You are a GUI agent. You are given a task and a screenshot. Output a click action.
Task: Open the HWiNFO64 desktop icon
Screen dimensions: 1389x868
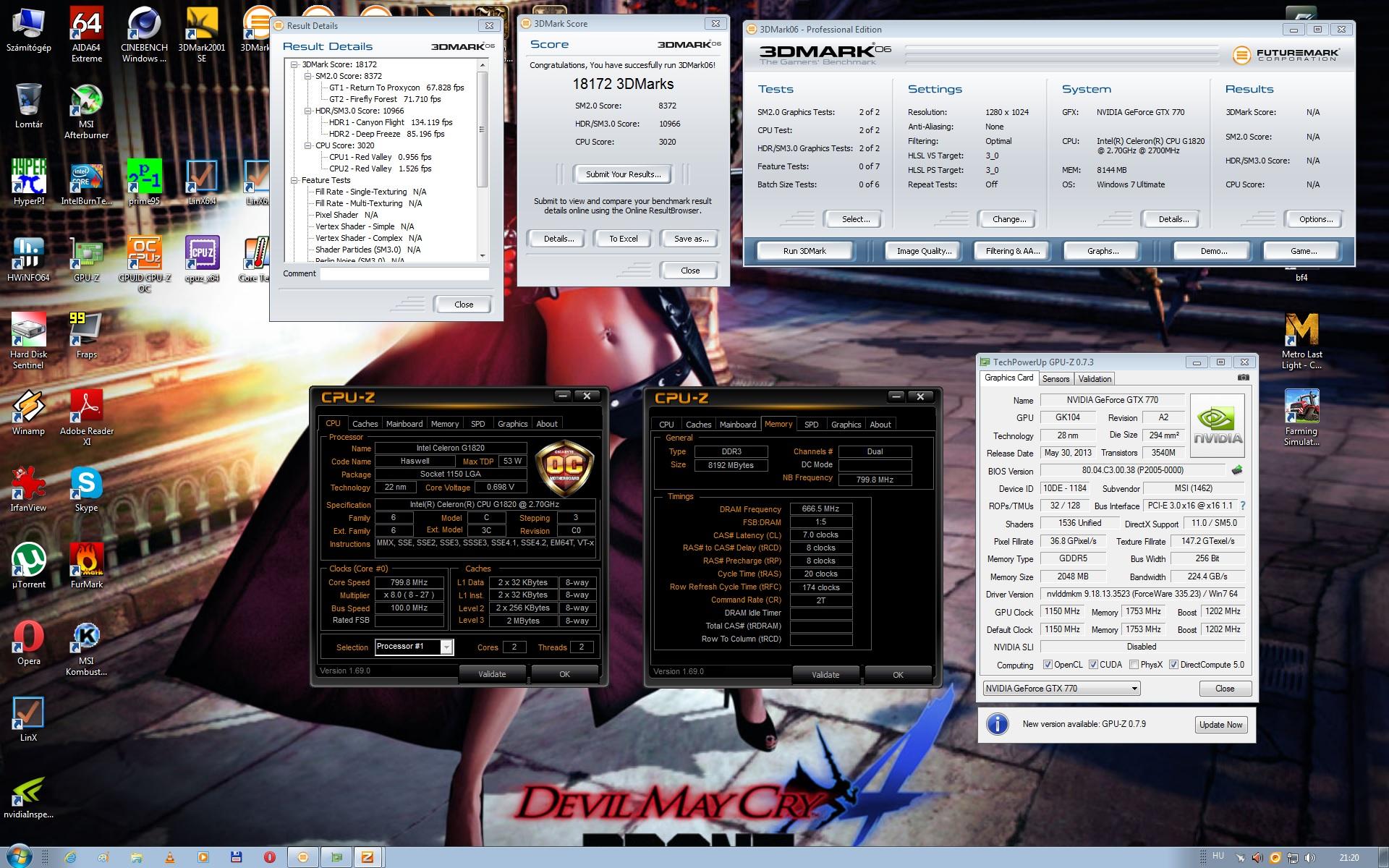pyautogui.click(x=28, y=260)
